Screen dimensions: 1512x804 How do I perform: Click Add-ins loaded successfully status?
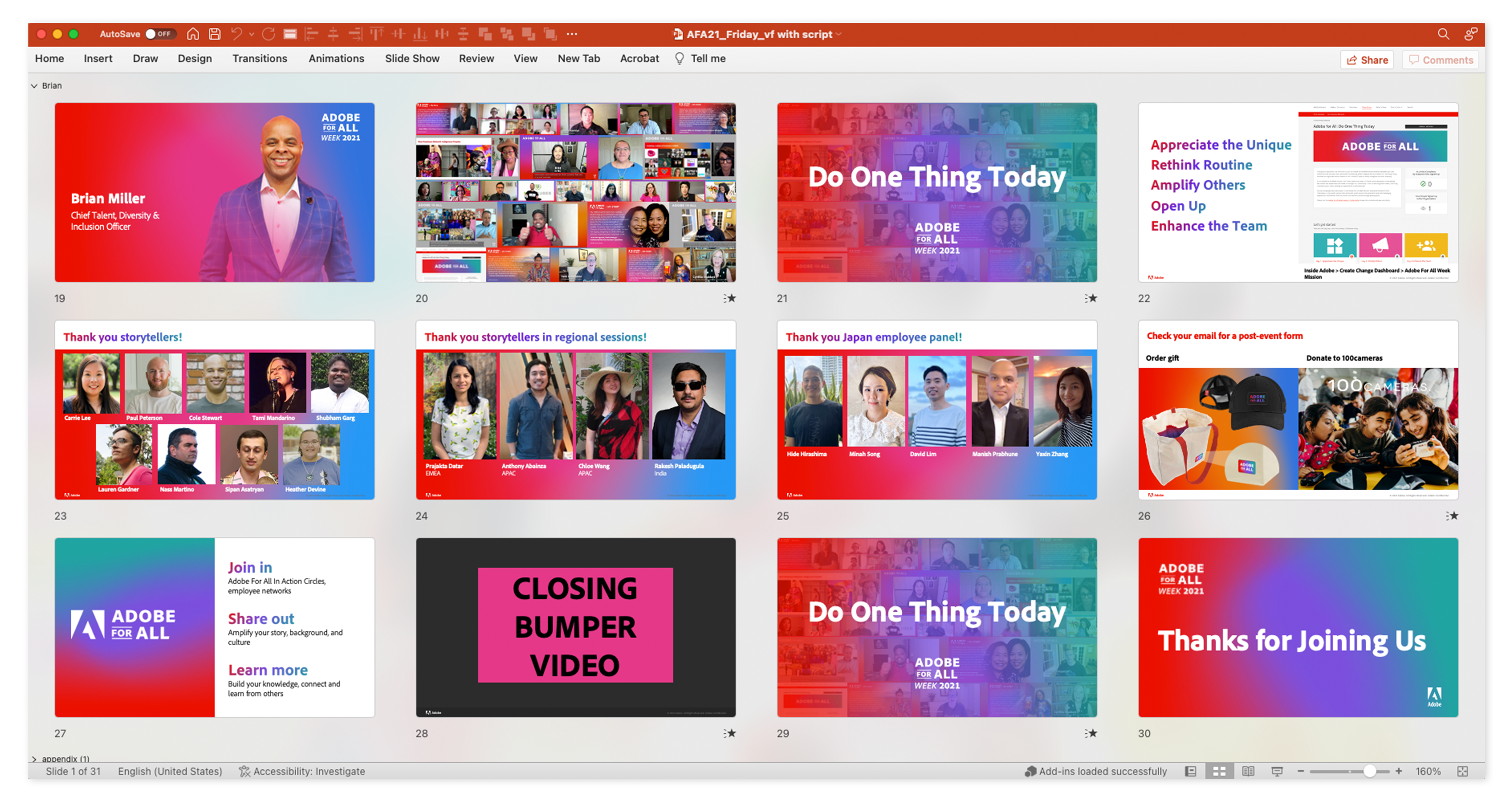(x=1096, y=771)
